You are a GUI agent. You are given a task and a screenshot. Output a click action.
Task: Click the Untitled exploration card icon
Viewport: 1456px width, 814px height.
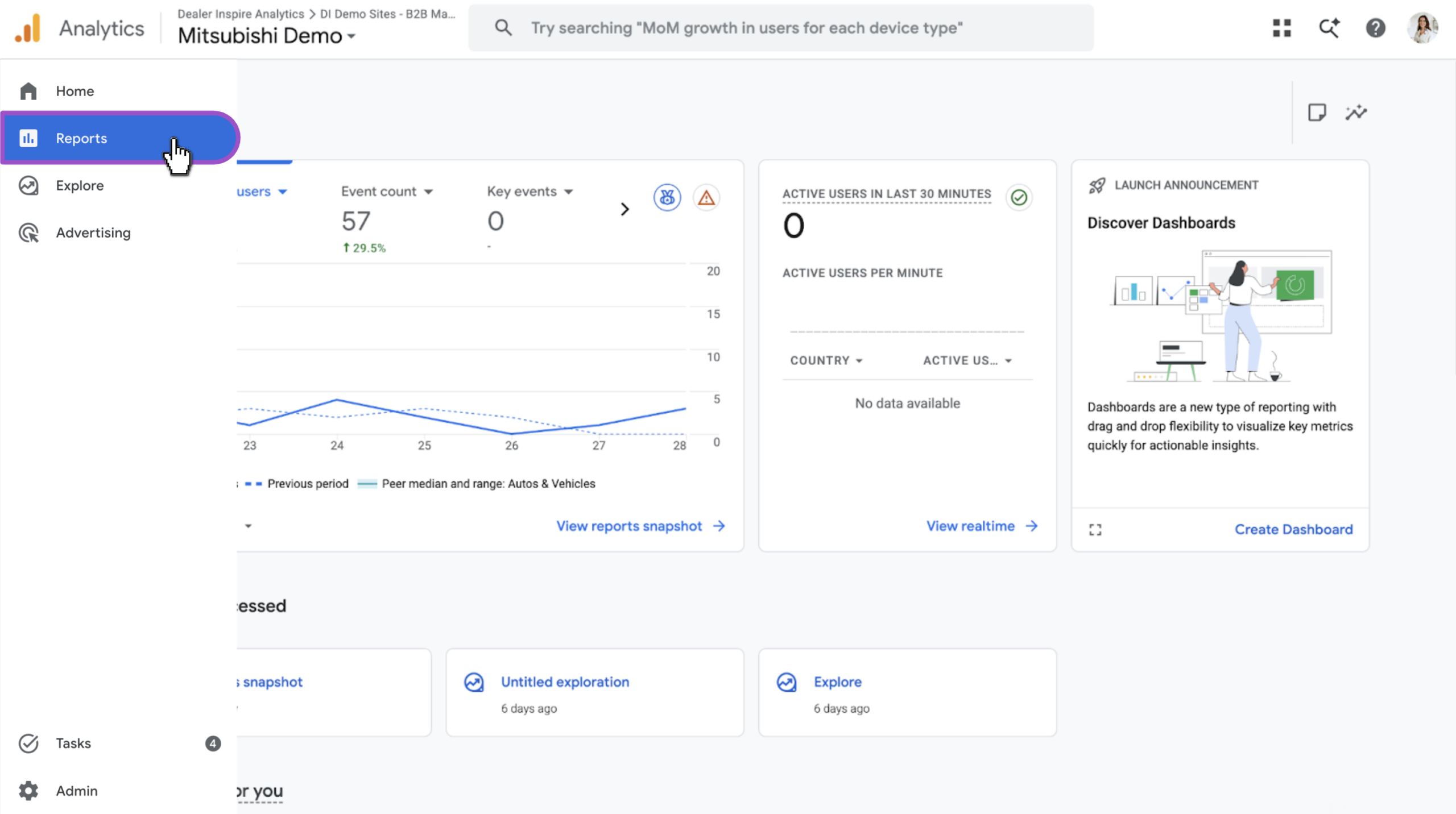(x=474, y=682)
